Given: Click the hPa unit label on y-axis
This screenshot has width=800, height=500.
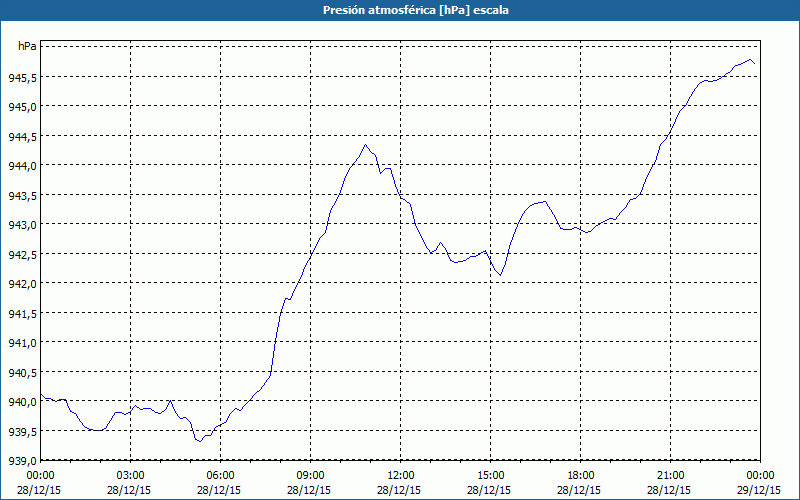Looking at the screenshot, I should (x=27, y=46).
